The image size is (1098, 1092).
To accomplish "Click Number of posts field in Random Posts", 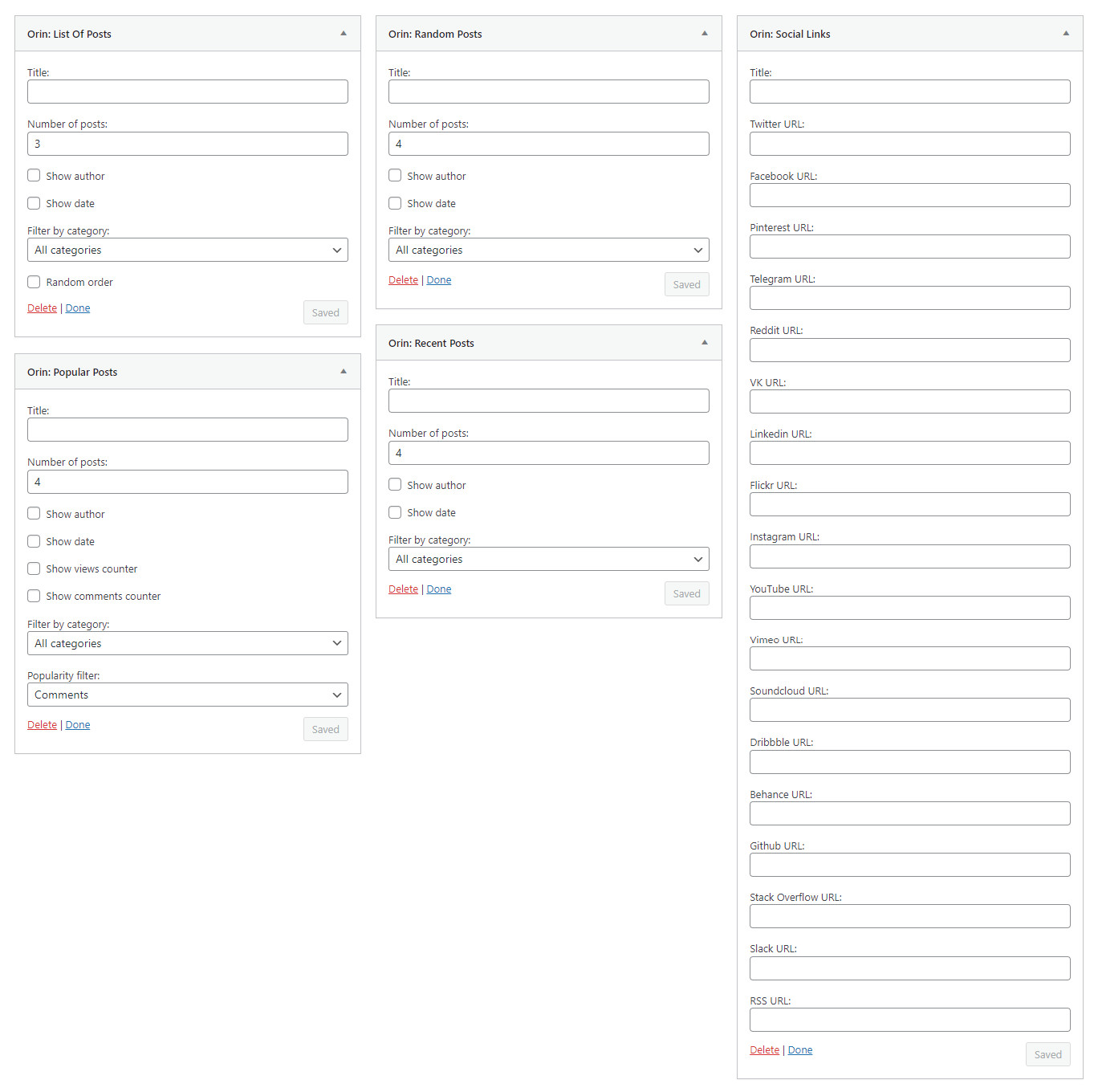I will point(548,144).
